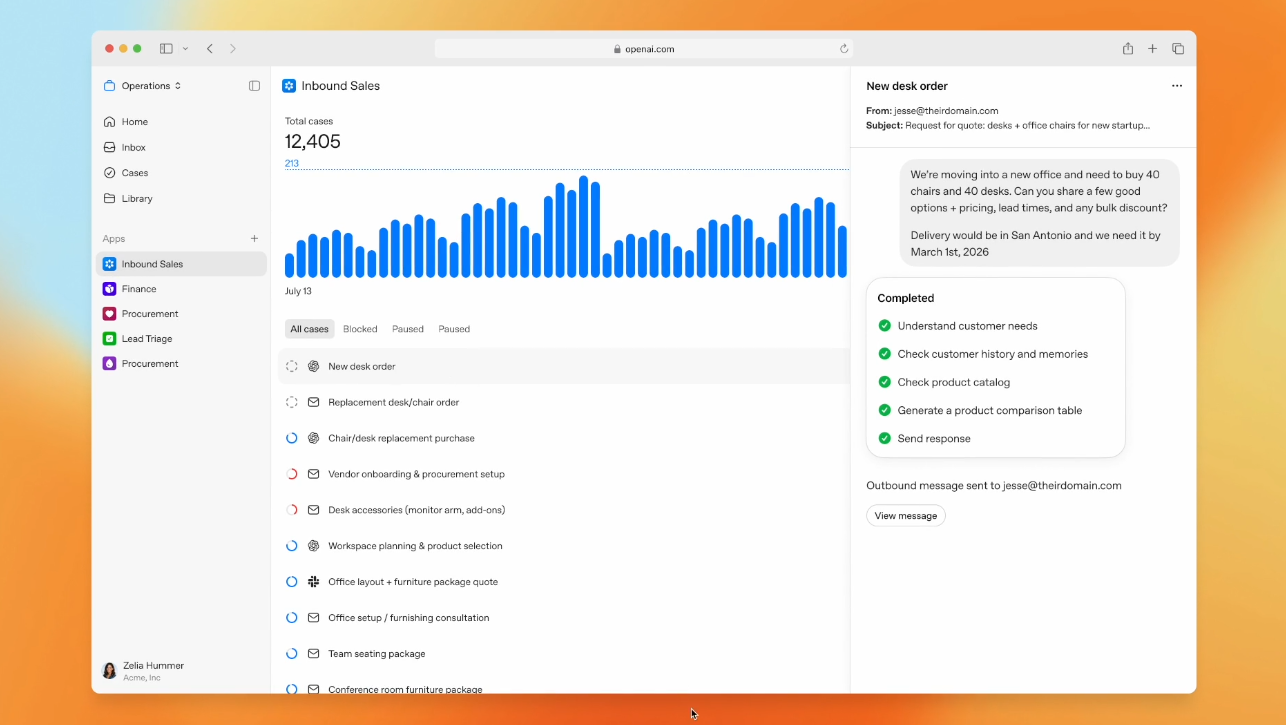Select the All cases tab
Screen dimensions: 1286x725
click(309, 329)
